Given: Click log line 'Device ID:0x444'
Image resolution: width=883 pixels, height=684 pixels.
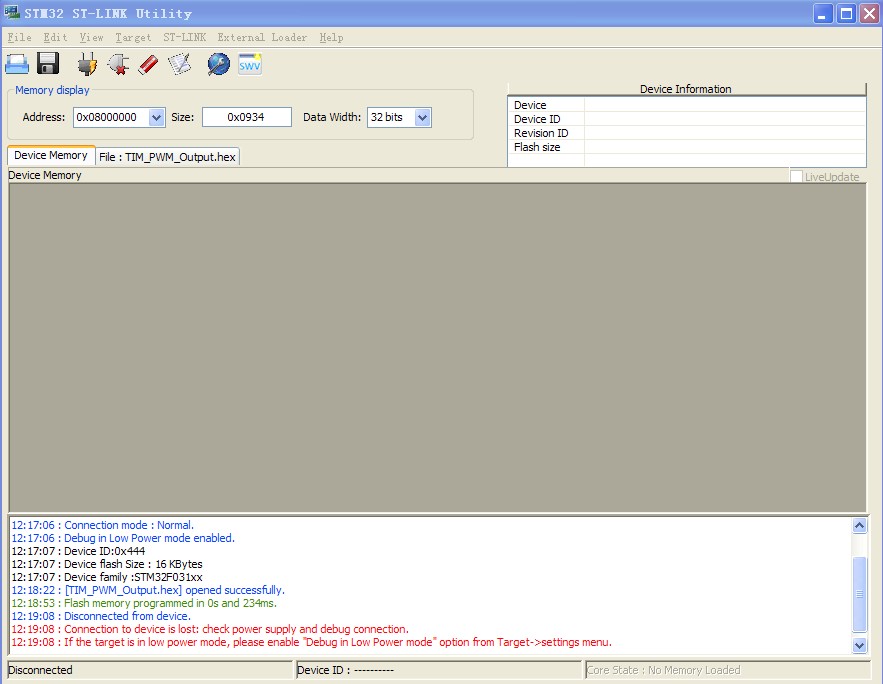Looking at the screenshot, I should [78, 551].
